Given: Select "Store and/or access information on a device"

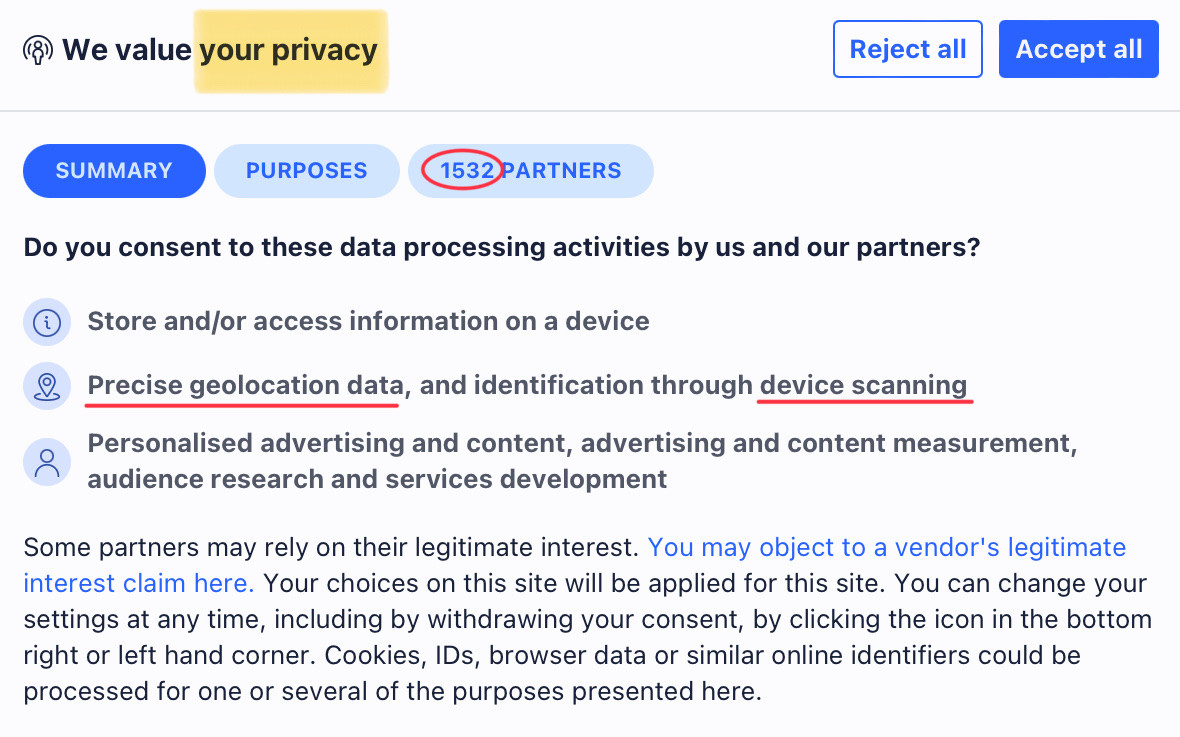Looking at the screenshot, I should coord(368,321).
